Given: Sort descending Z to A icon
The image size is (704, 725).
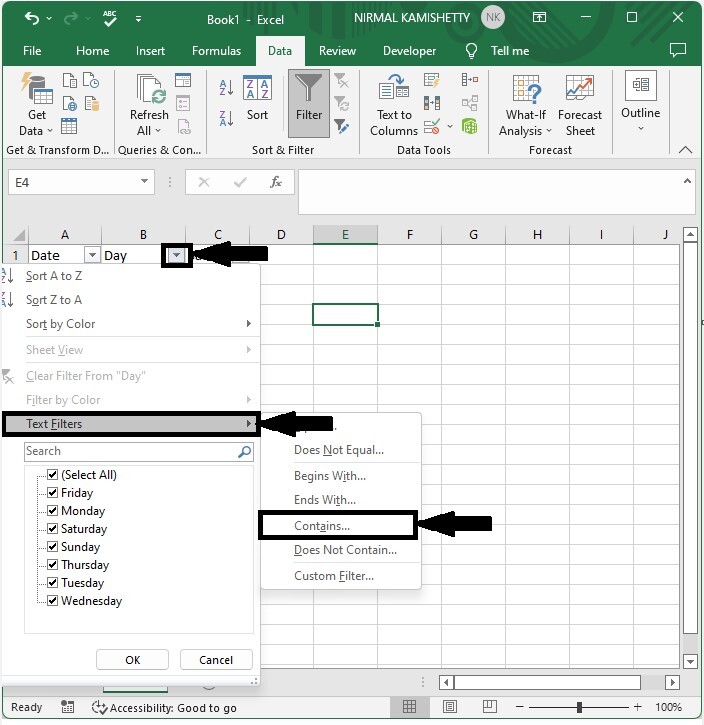Looking at the screenshot, I should [x=226, y=118].
